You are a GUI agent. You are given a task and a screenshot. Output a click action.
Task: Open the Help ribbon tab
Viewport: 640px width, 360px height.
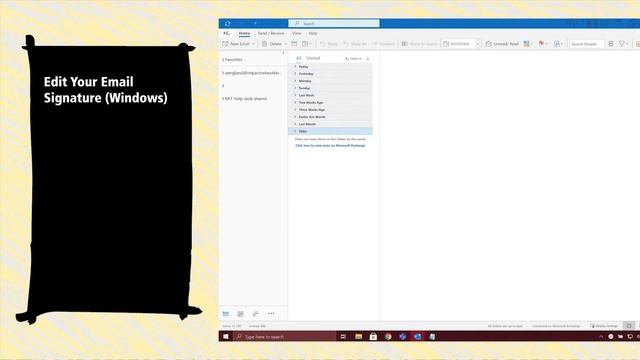click(x=313, y=33)
